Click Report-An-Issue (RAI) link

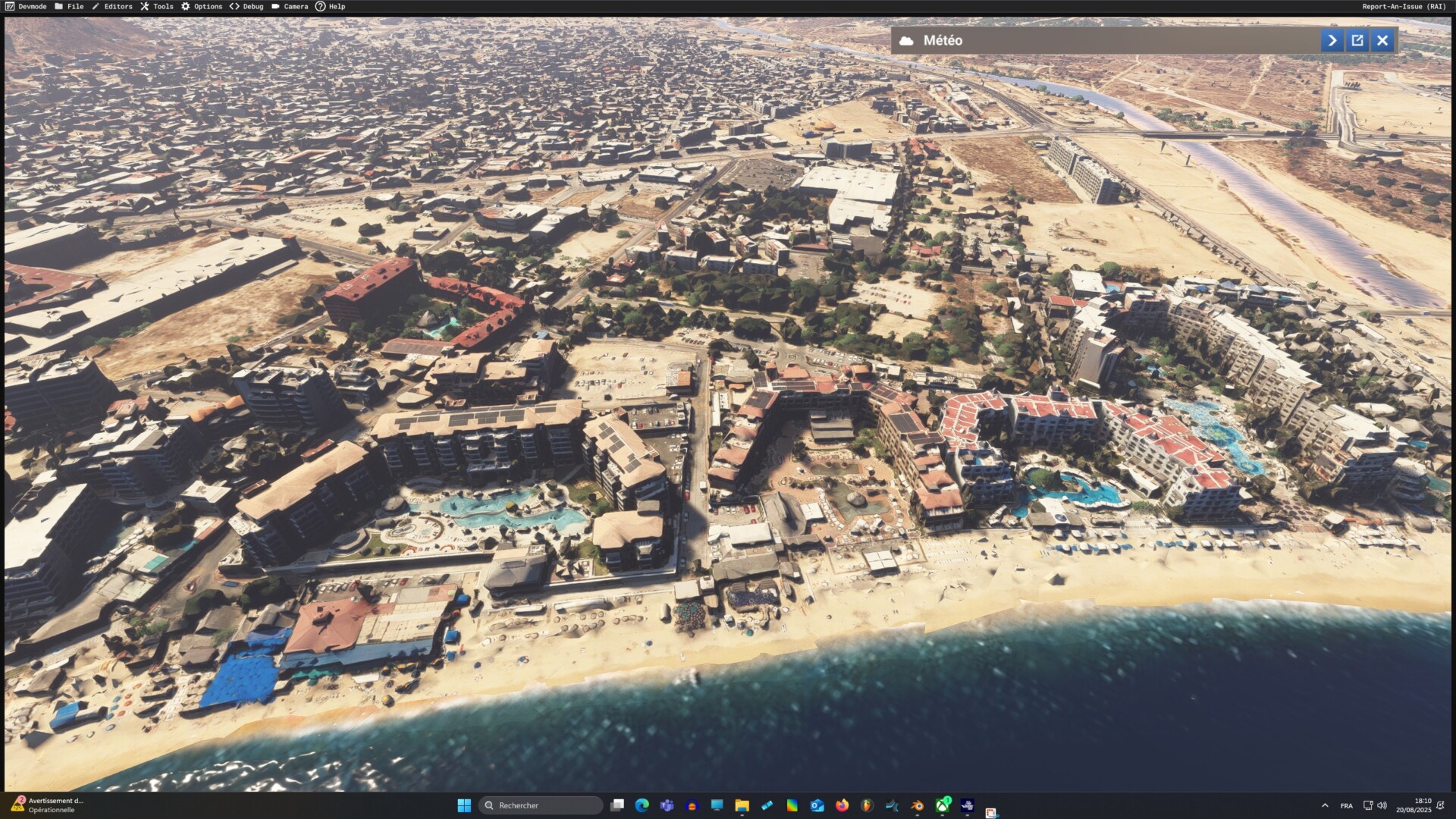pyautogui.click(x=1404, y=6)
